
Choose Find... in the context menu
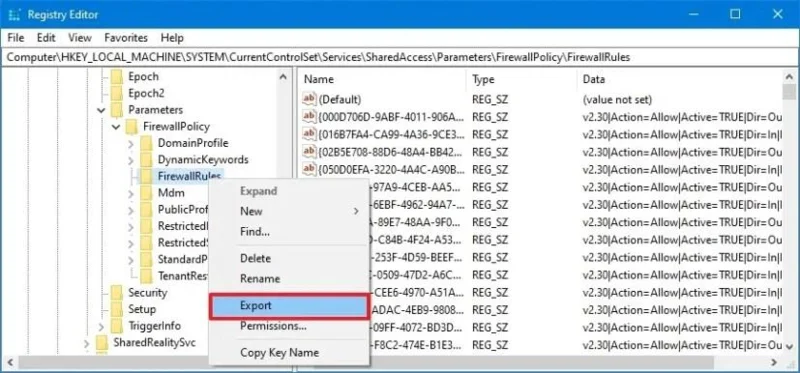click(289, 232)
